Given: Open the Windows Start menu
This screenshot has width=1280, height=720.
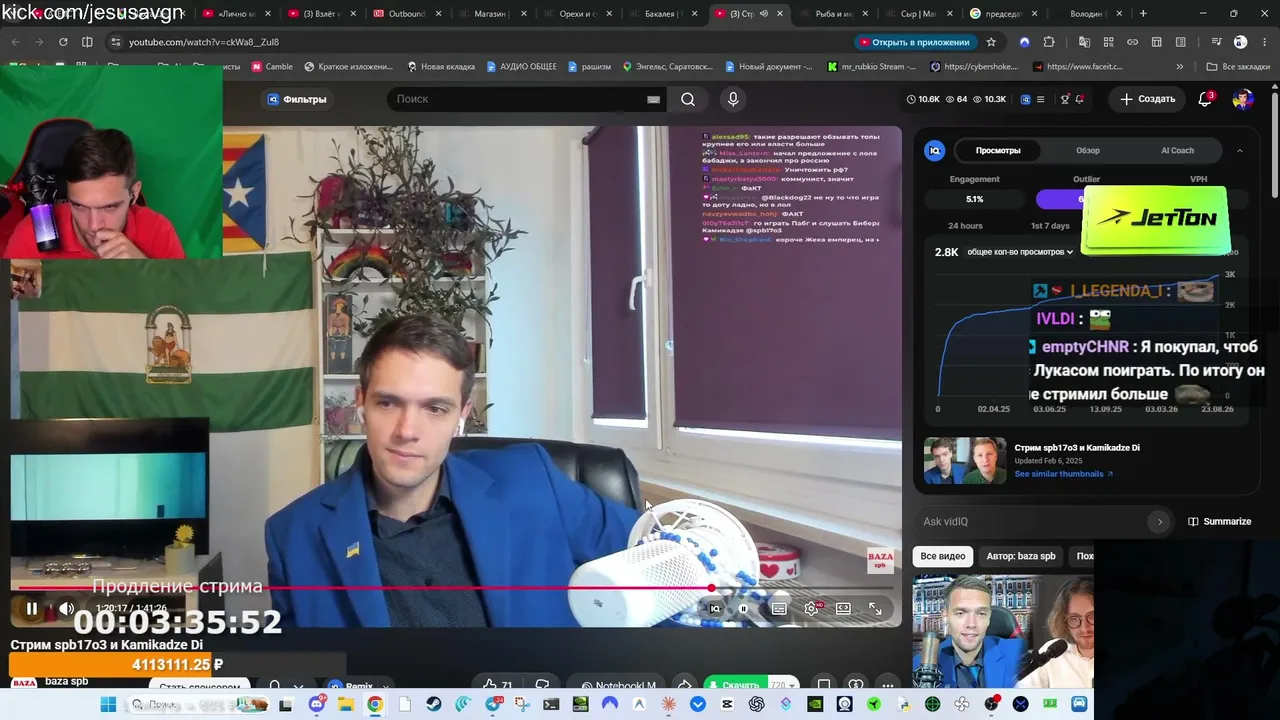Looking at the screenshot, I should (x=108, y=704).
